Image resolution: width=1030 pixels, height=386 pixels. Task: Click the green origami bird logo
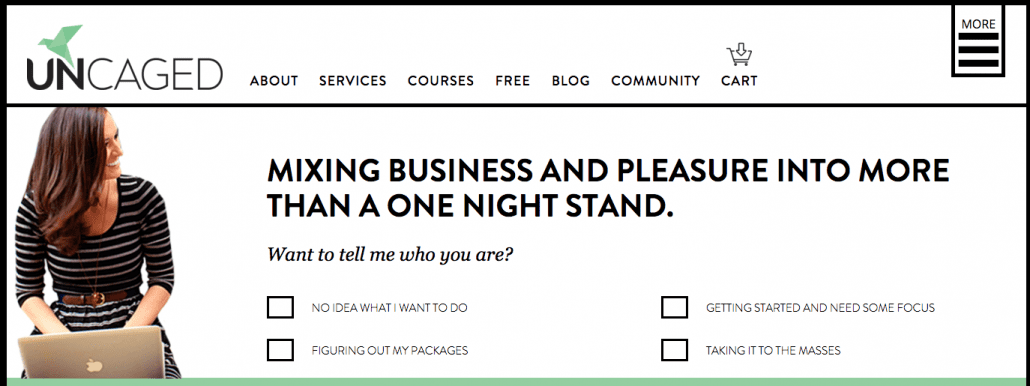(61, 45)
